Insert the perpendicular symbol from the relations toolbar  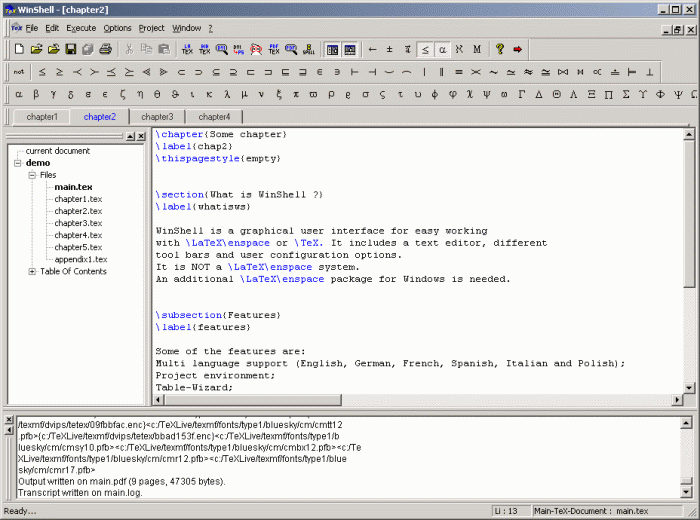coord(650,72)
